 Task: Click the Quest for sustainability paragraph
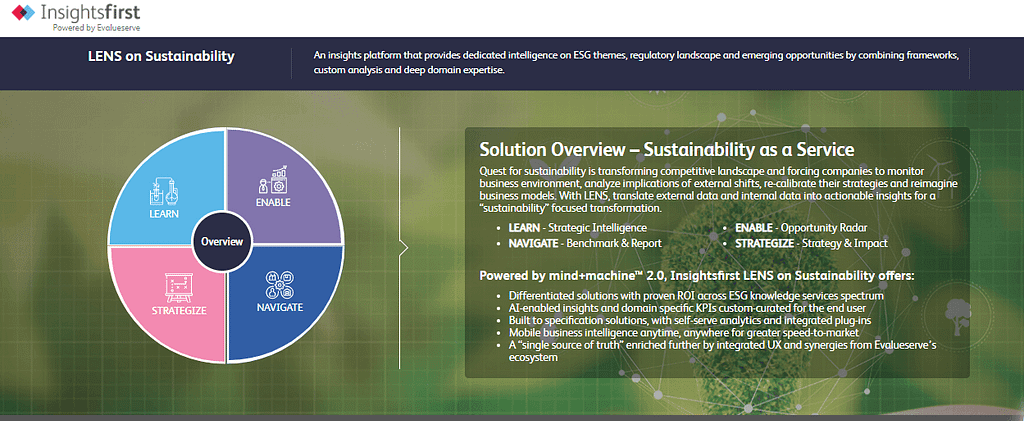(718, 189)
